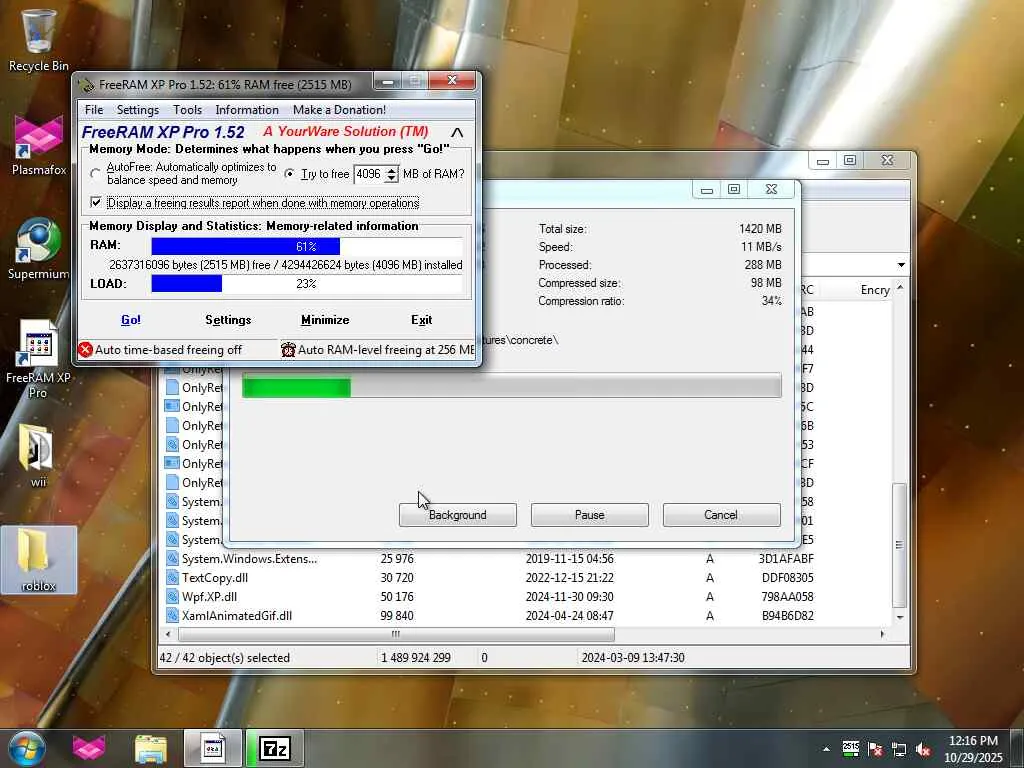The height and width of the screenshot is (768, 1024).
Task: Click the muted volume tray icon
Action: point(923,749)
